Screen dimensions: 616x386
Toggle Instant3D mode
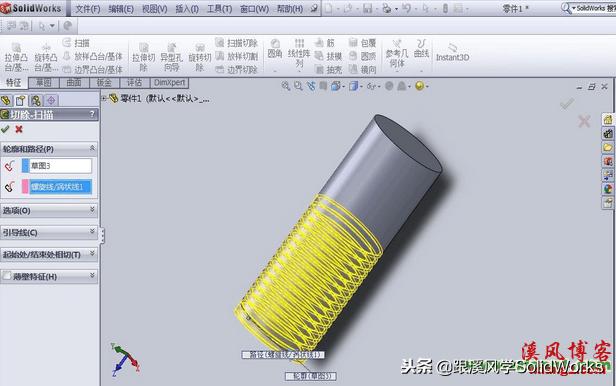tap(452, 53)
